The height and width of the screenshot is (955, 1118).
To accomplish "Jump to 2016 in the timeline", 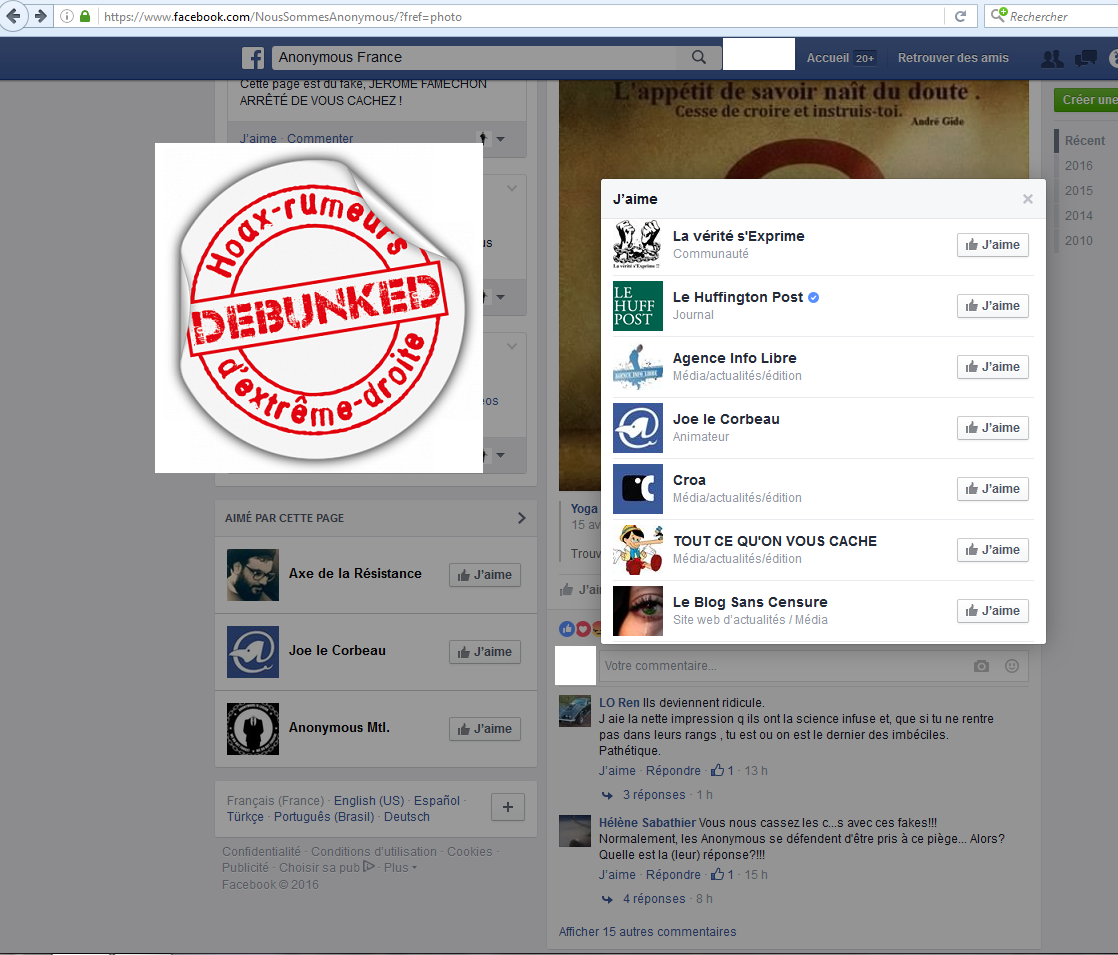I will (1078, 165).
